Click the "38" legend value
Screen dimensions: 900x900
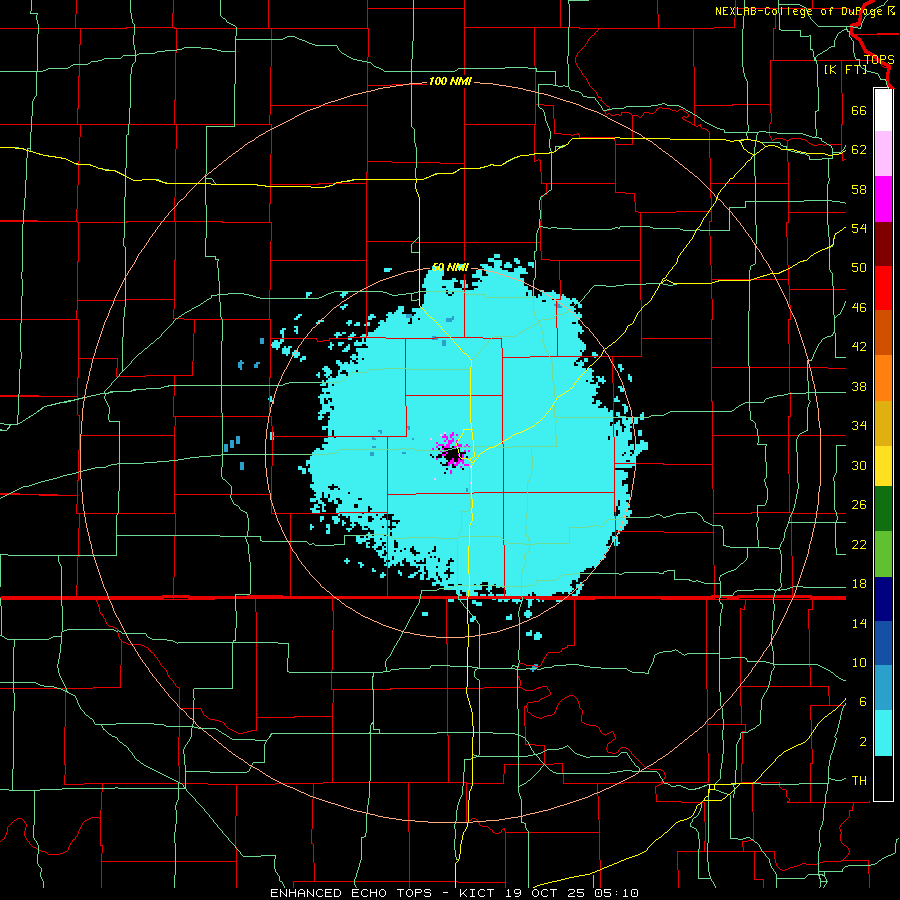[859, 386]
